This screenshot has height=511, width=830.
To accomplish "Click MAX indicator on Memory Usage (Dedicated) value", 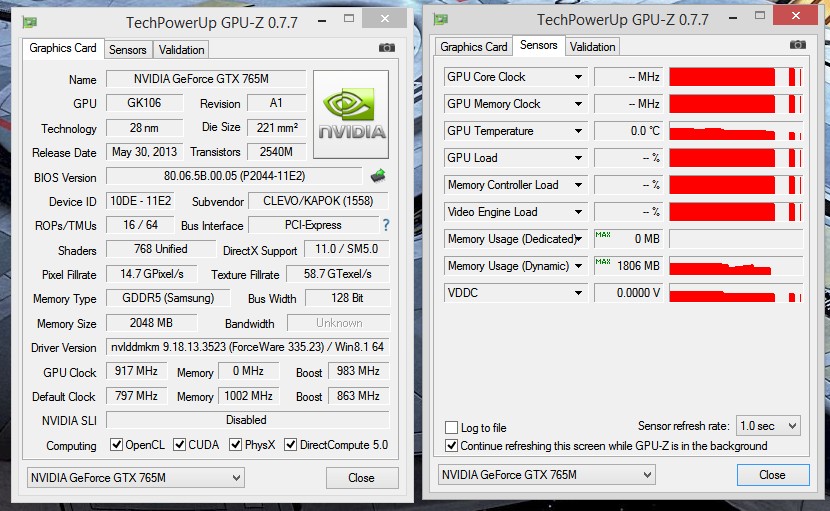I will point(603,234).
